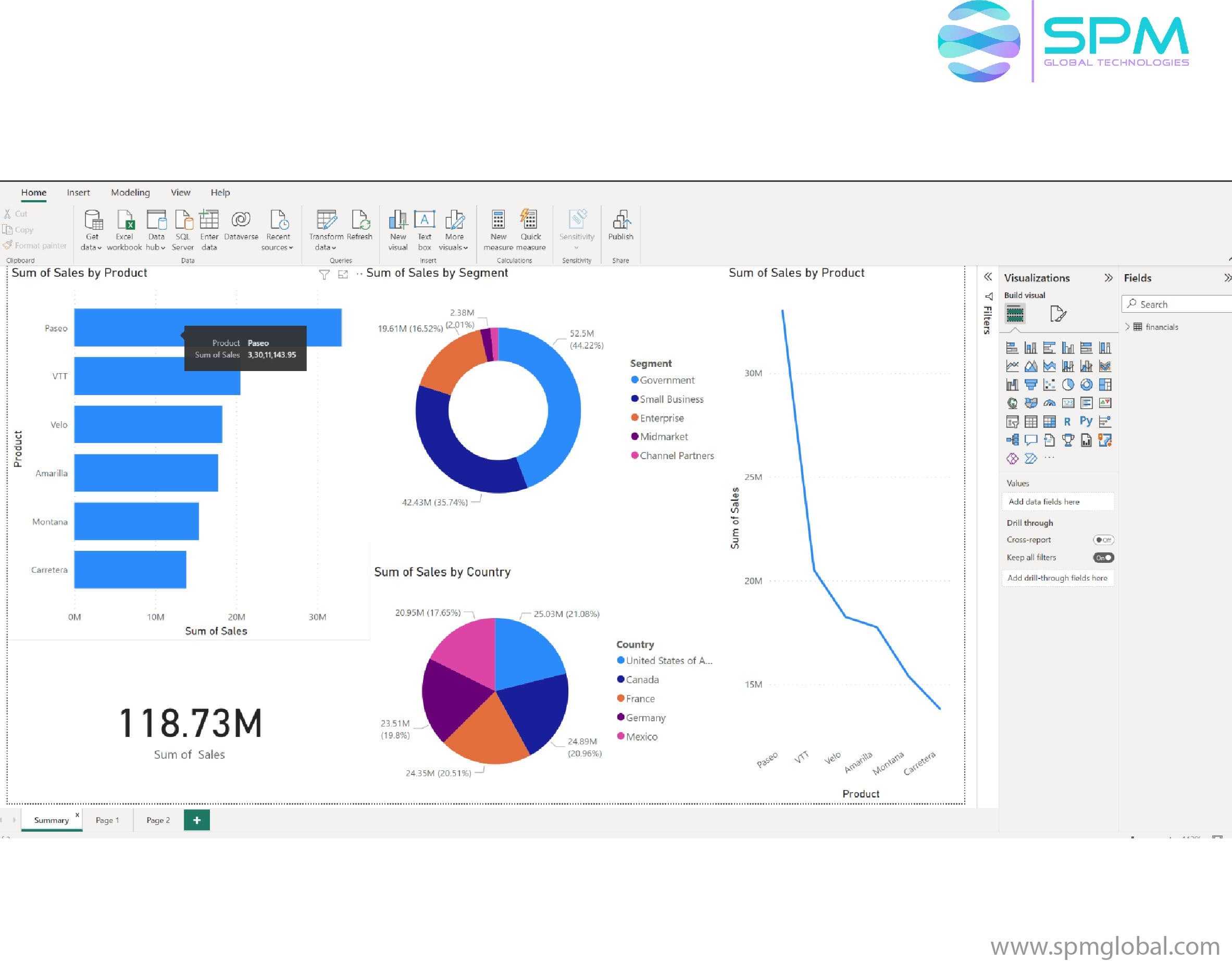Image resolution: width=1232 pixels, height=961 pixels.
Task: Open the Format visual paintbrush tab
Action: (x=1057, y=314)
